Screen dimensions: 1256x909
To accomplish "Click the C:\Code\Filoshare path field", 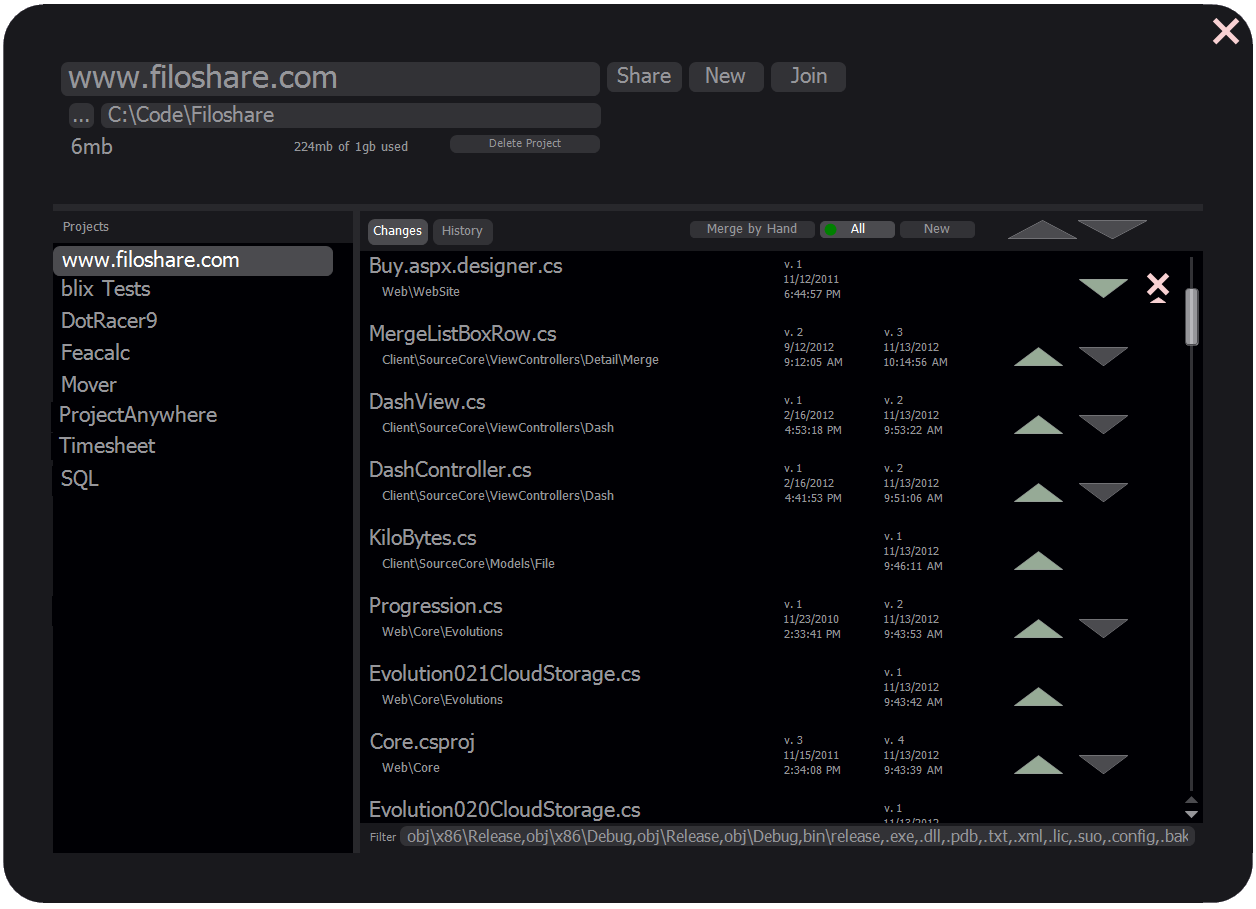I will (x=350, y=115).
